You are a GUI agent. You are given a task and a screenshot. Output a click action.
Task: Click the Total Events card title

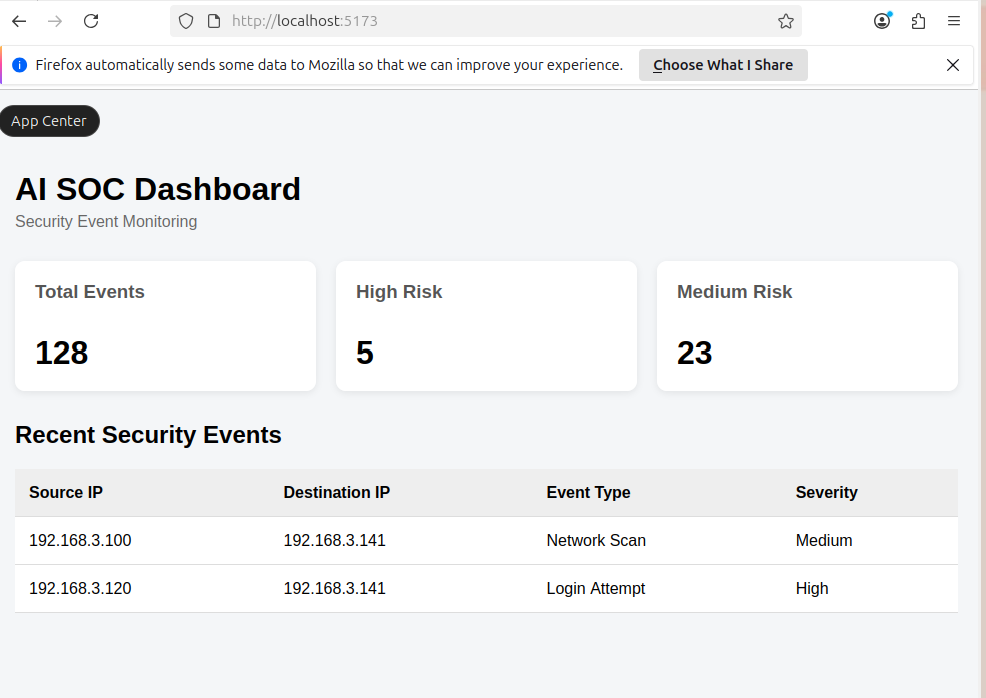(x=90, y=292)
